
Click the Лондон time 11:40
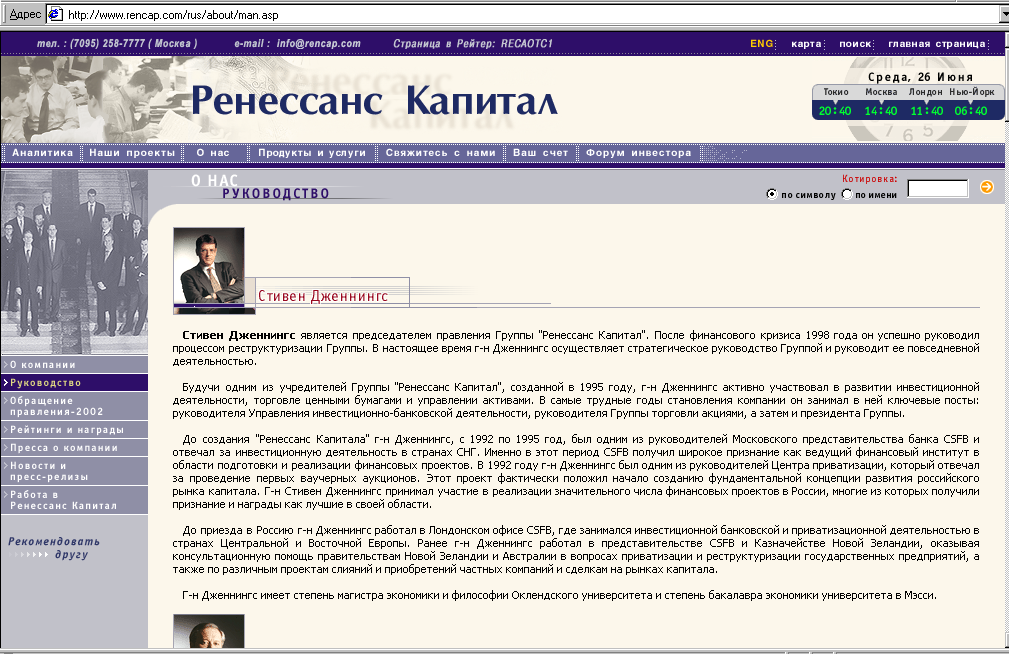click(x=927, y=111)
